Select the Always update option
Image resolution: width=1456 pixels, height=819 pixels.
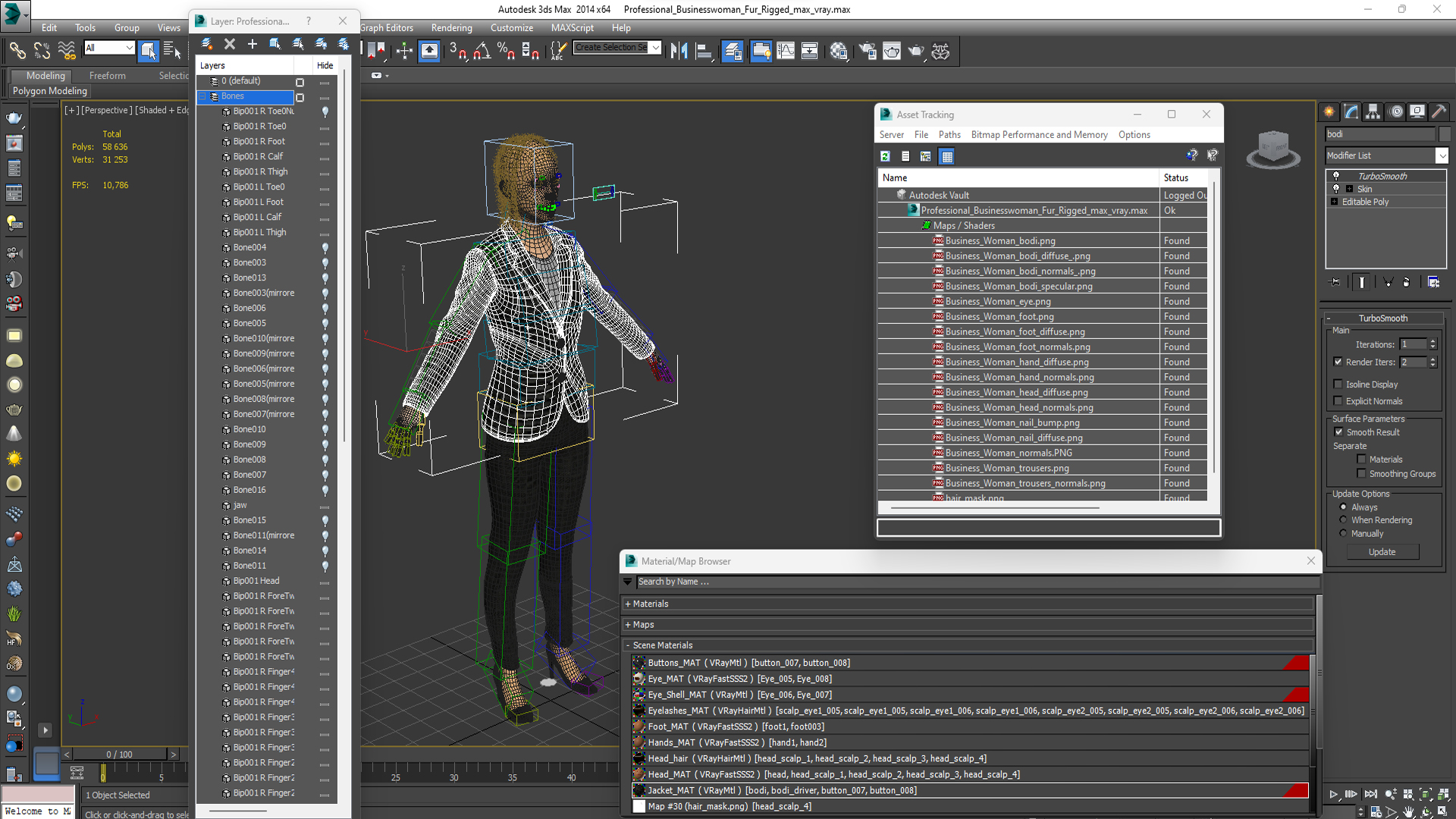1343,507
